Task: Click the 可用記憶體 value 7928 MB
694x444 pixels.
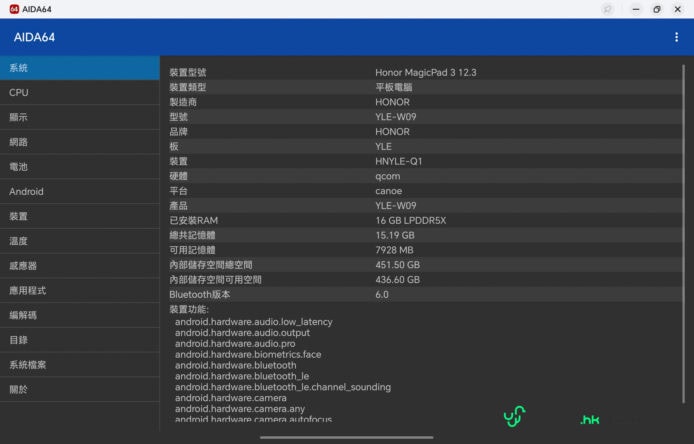Action: tap(394, 250)
